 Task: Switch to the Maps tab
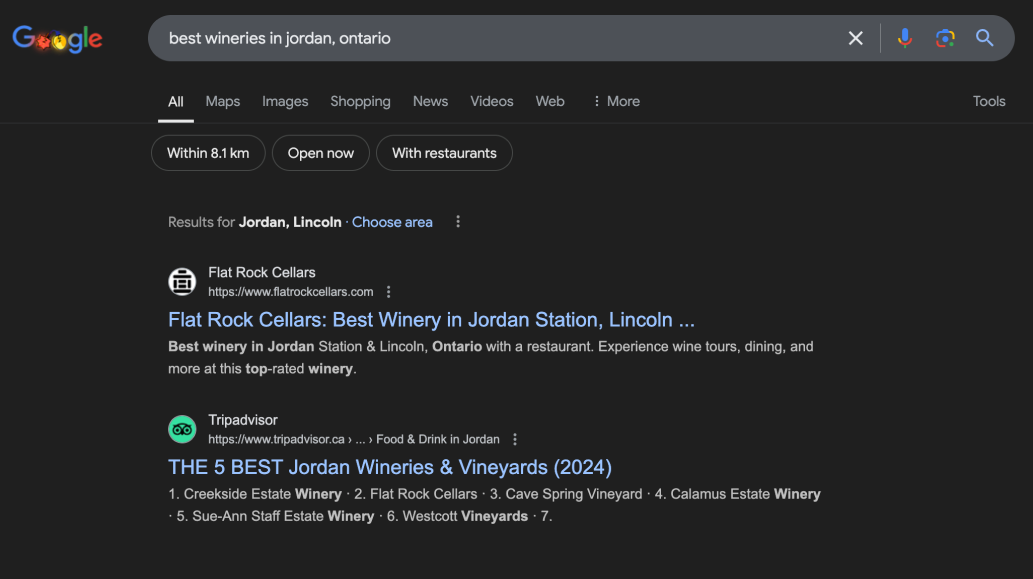223,101
